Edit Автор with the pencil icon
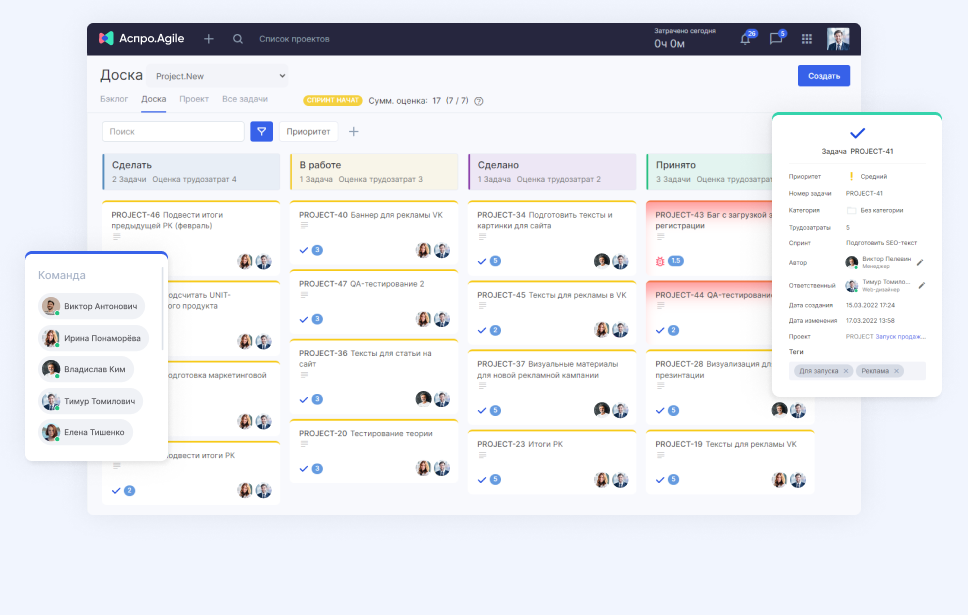 point(921,262)
